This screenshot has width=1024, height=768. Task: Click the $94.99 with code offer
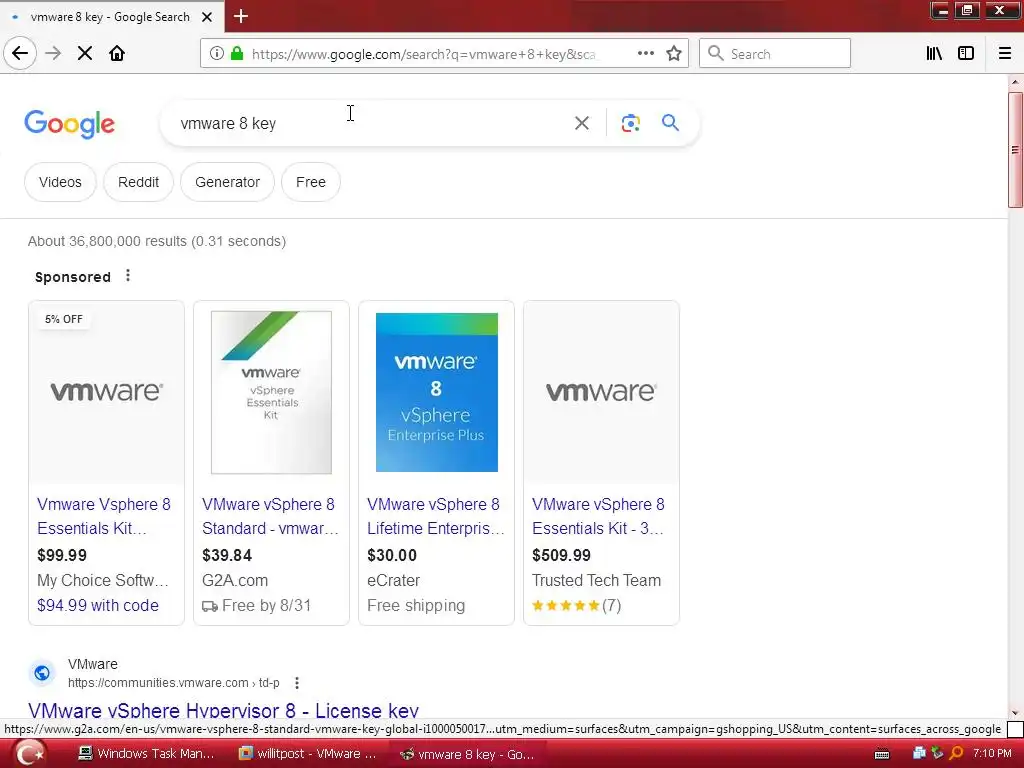(x=98, y=605)
